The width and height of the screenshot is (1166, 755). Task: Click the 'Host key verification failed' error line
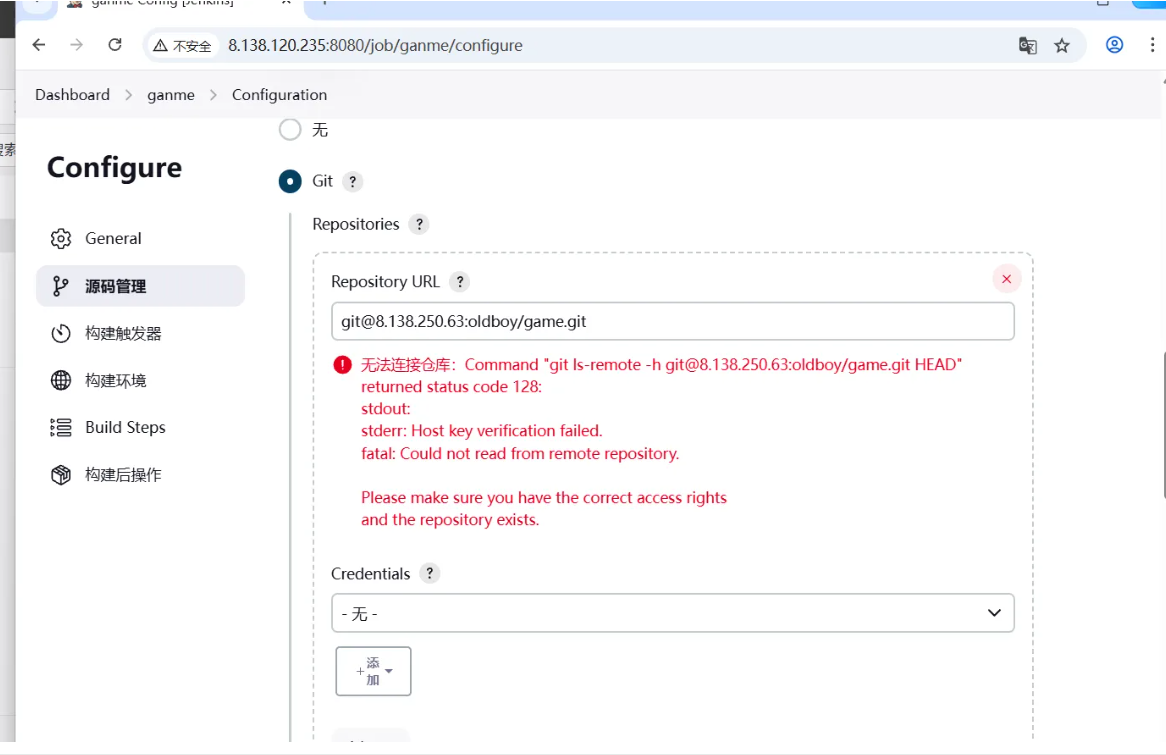[482, 431]
